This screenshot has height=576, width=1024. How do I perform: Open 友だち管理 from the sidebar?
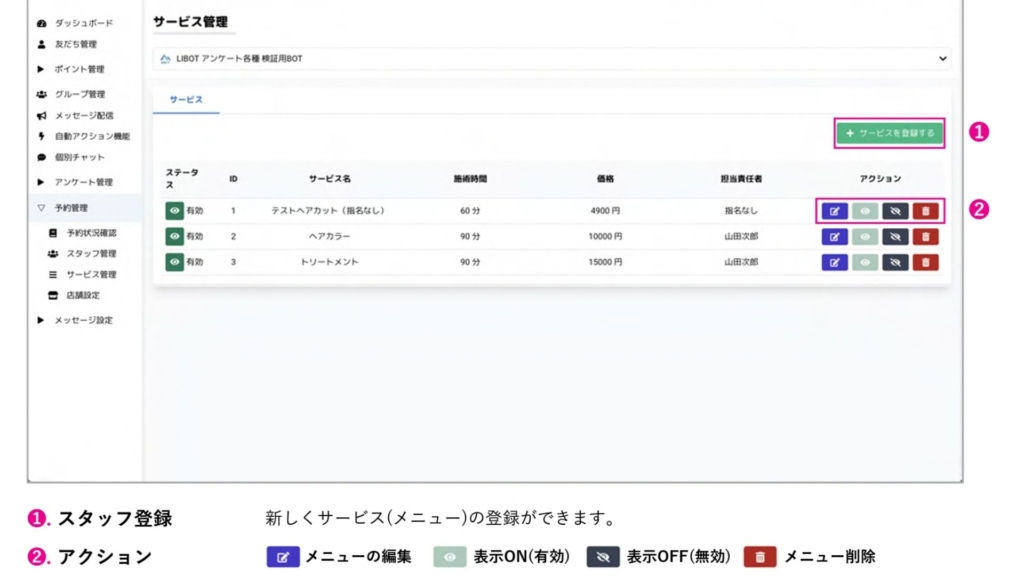click(75, 44)
